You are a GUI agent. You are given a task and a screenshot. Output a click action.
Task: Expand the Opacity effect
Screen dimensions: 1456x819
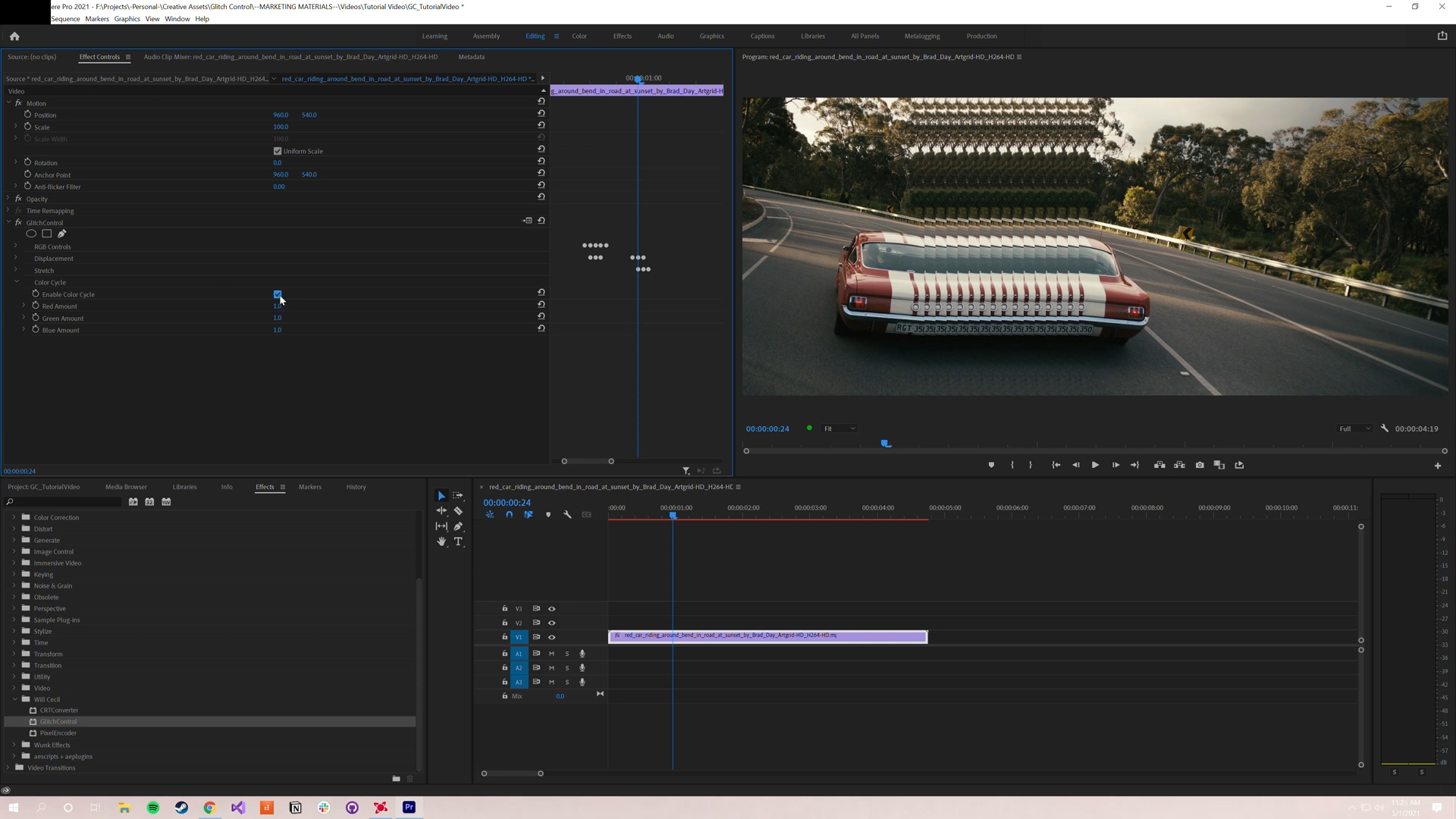(8, 199)
